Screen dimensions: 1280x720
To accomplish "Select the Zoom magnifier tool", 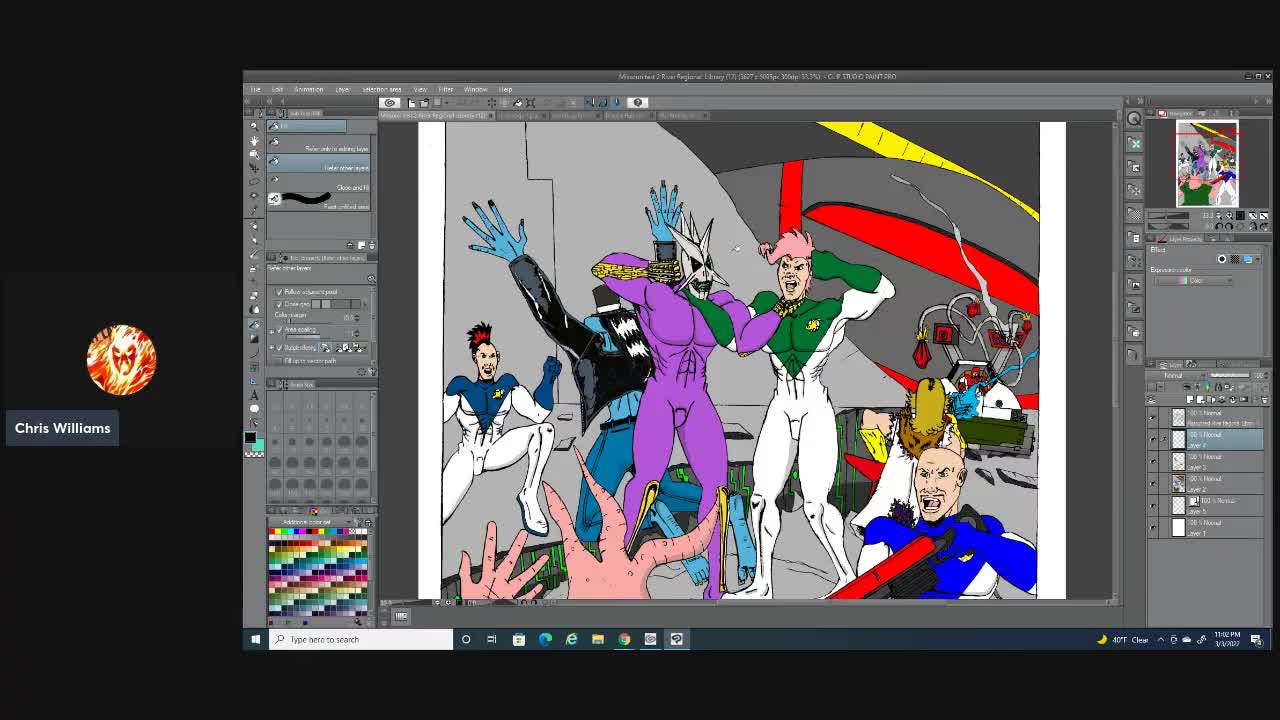I will [x=254, y=128].
